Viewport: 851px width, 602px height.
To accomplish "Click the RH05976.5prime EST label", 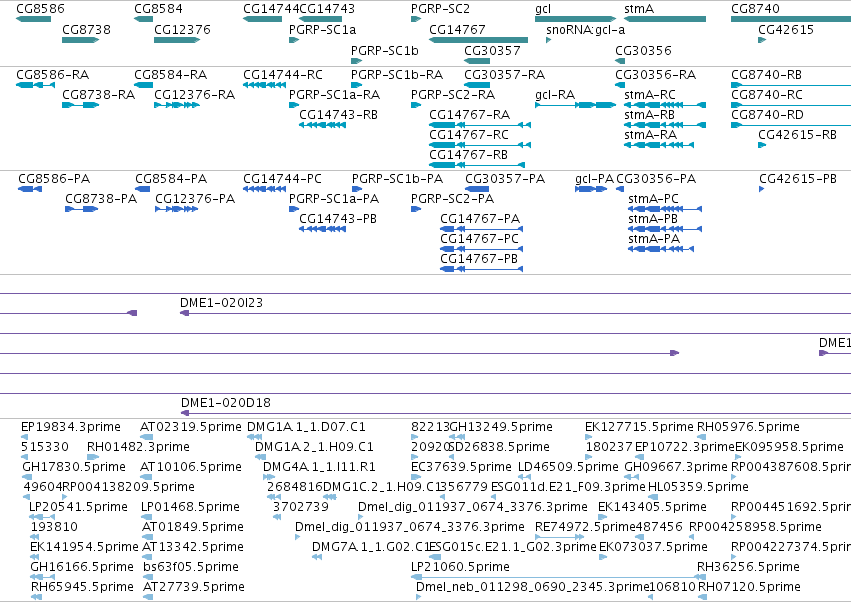I will tap(748, 427).
